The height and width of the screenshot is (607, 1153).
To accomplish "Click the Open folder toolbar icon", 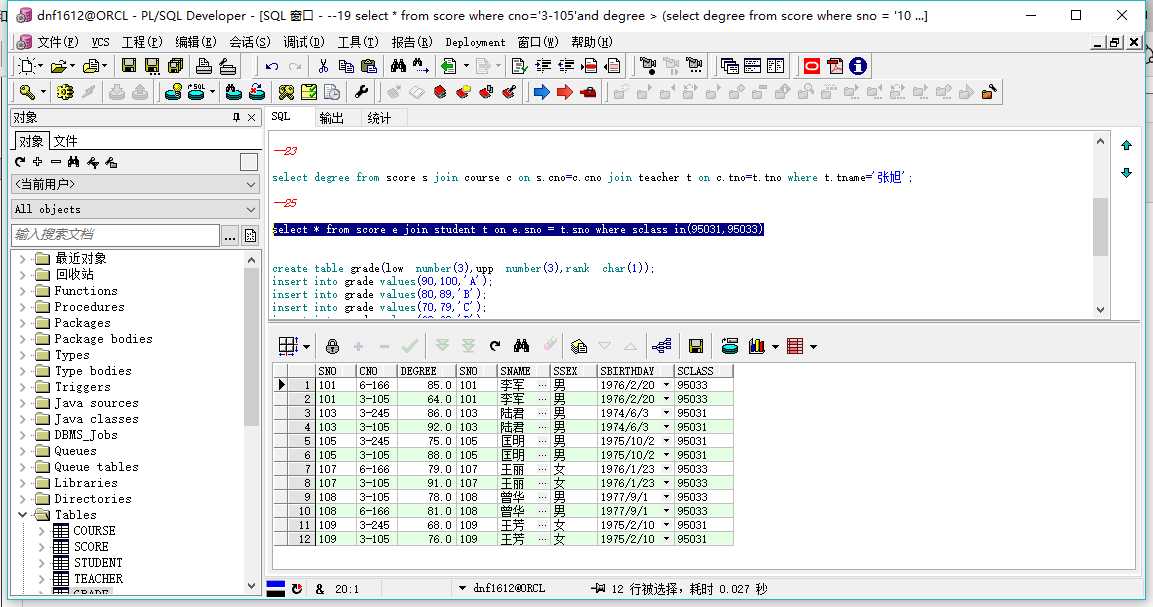I will 59,66.
